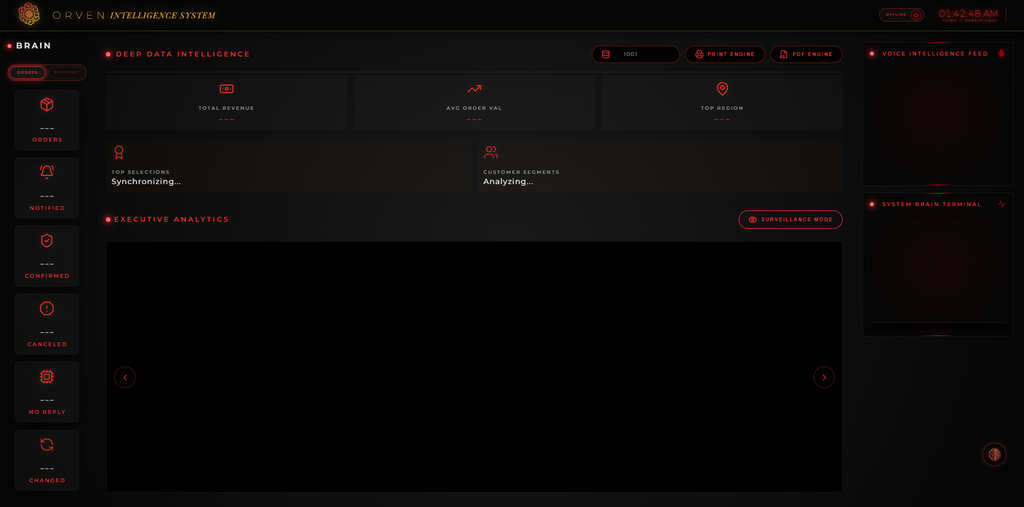The image size is (1024, 507).
Task: Open the Confirmed shield icon card
Action: coord(47,256)
